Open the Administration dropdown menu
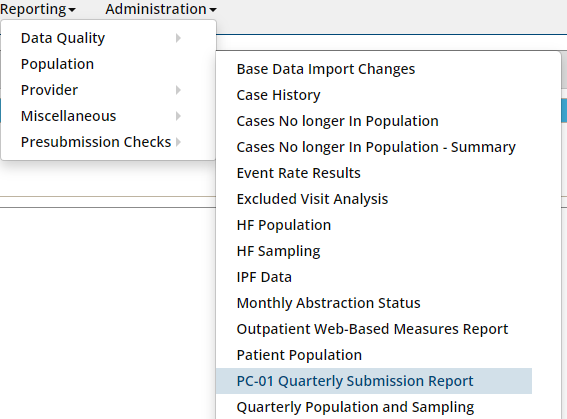This screenshot has height=419, width=567. 161,9
